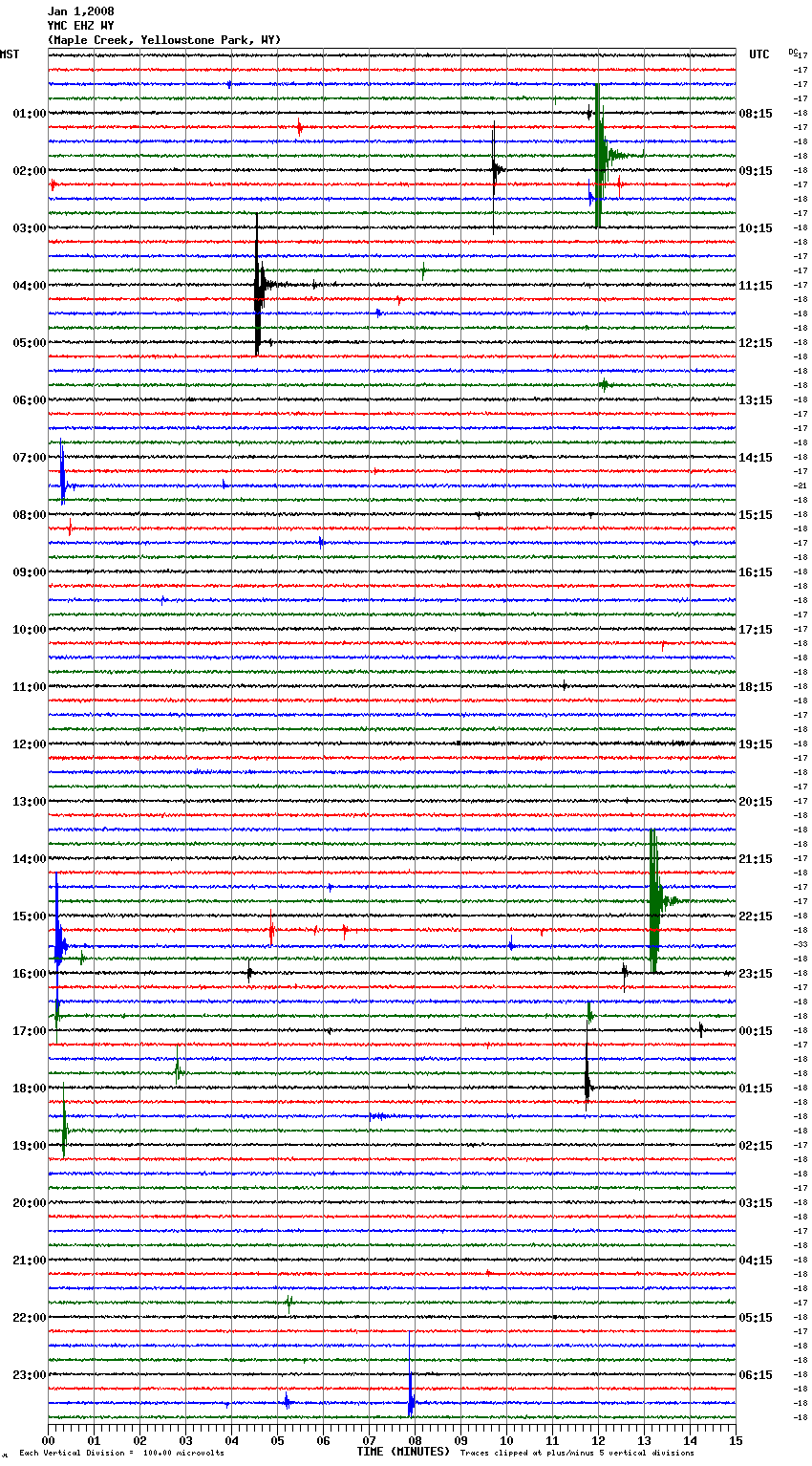The height and width of the screenshot is (1466, 812).
Task: Select the 18:00 MST time label
Action: click(30, 1089)
